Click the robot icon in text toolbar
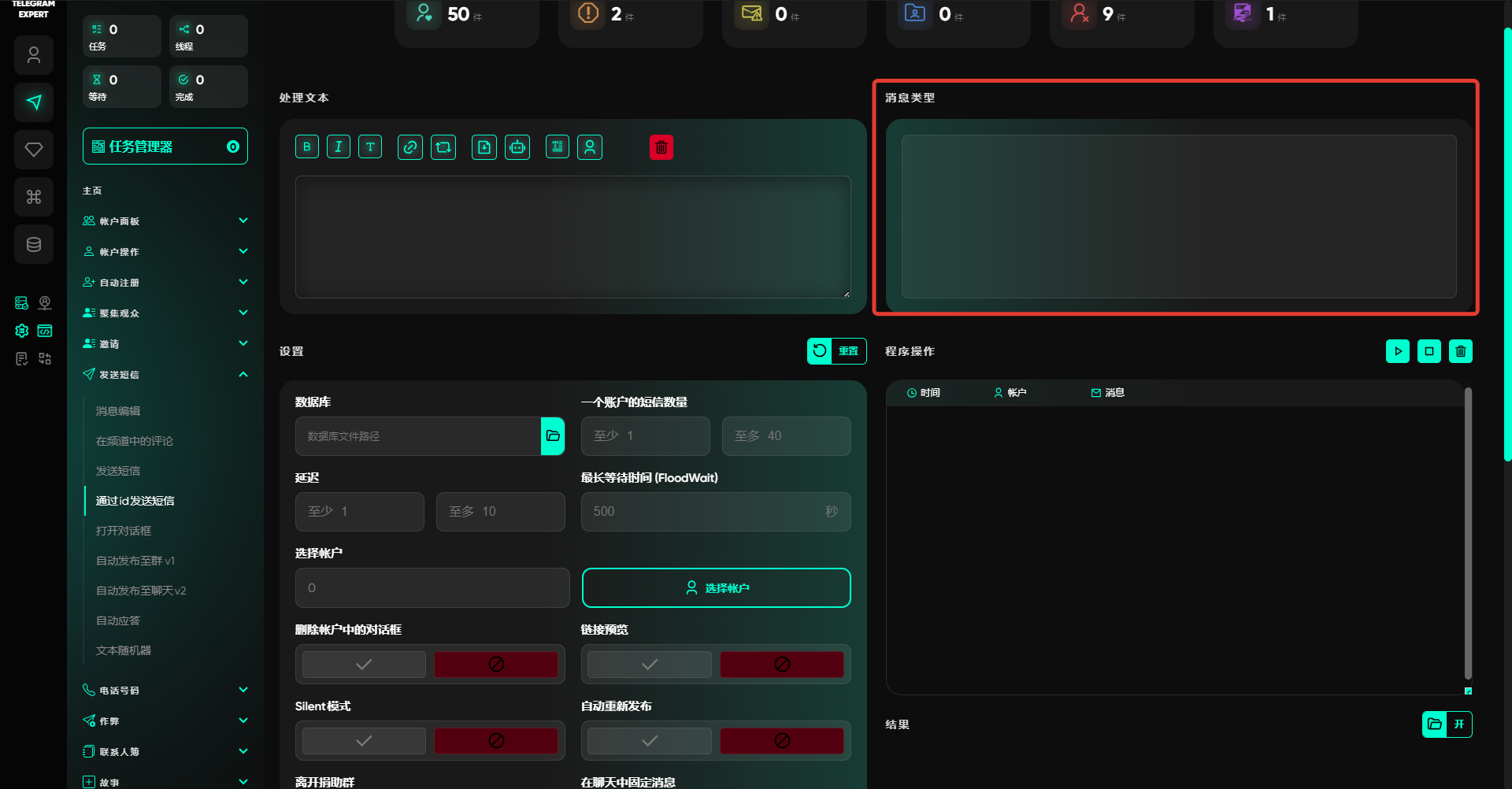This screenshot has width=1512, height=789. coord(517,147)
